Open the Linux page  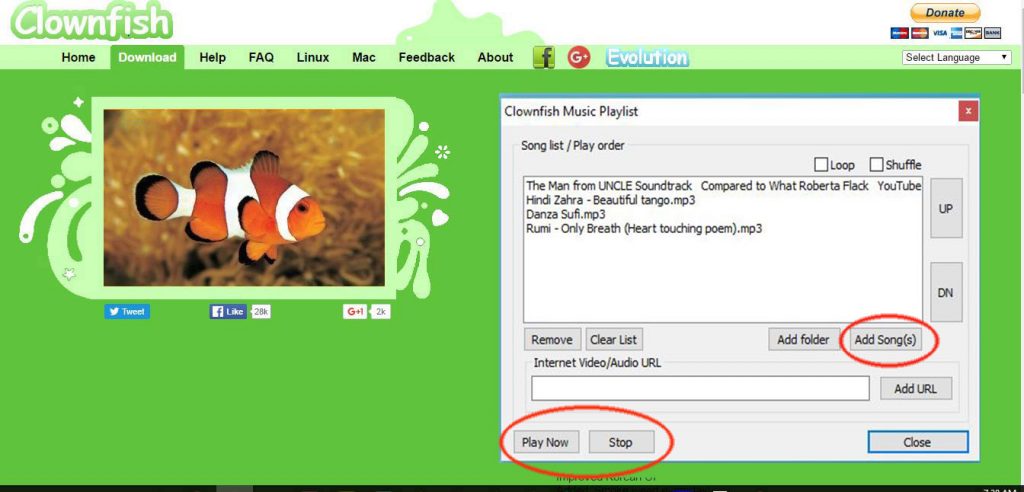[313, 57]
